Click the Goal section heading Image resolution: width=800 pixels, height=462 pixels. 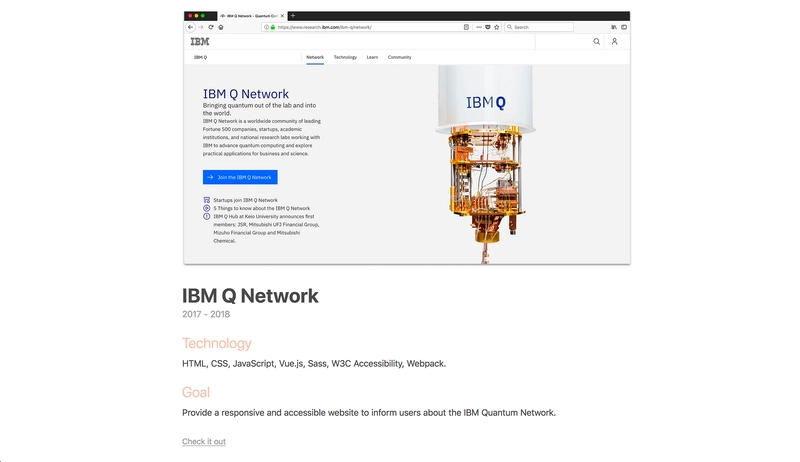196,392
